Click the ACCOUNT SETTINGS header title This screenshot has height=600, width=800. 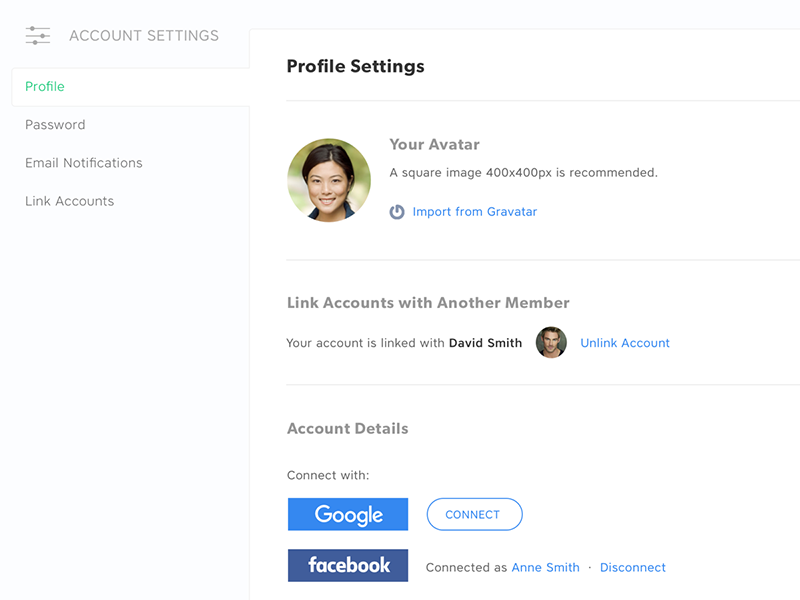(x=144, y=36)
